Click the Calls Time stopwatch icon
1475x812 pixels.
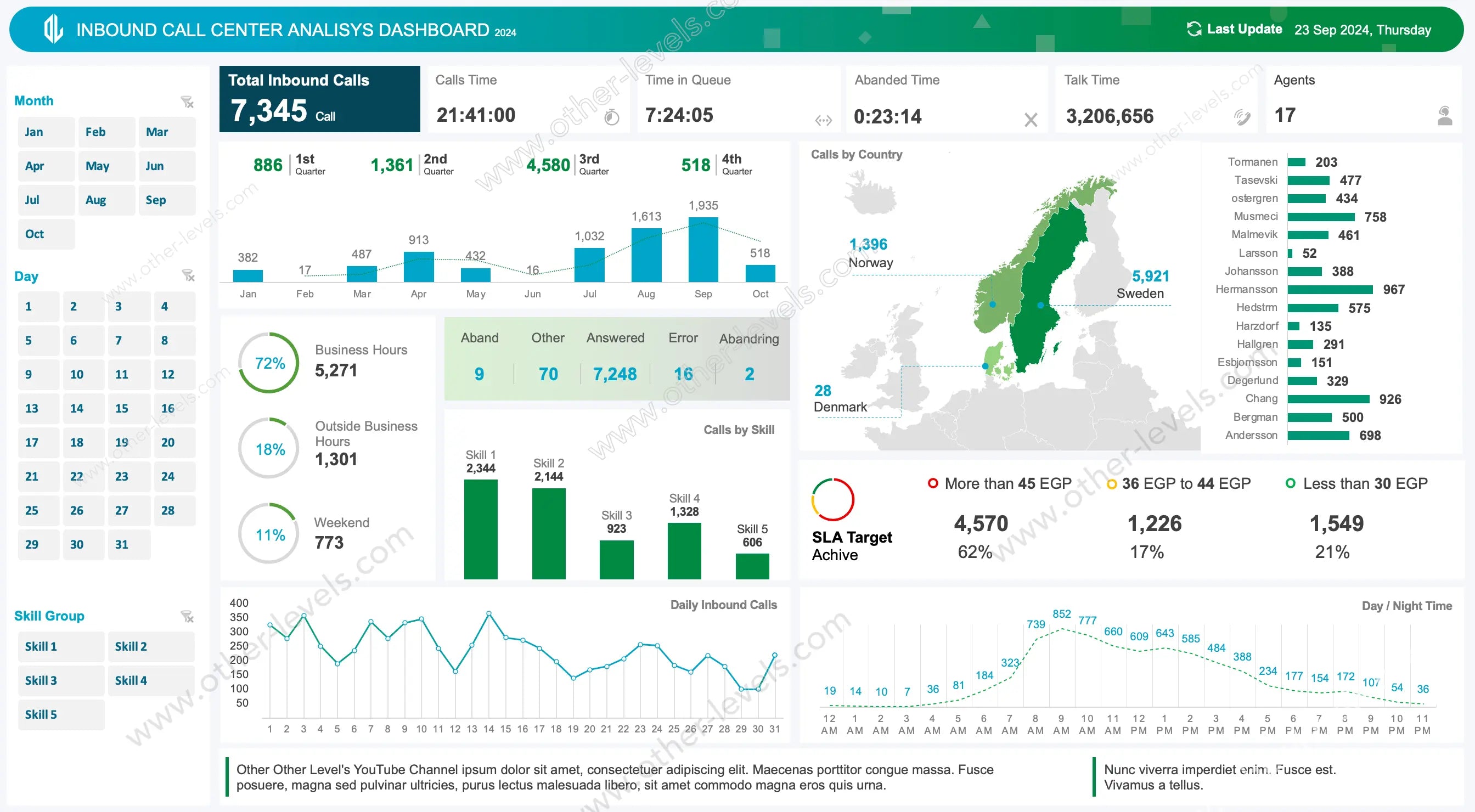click(x=611, y=117)
